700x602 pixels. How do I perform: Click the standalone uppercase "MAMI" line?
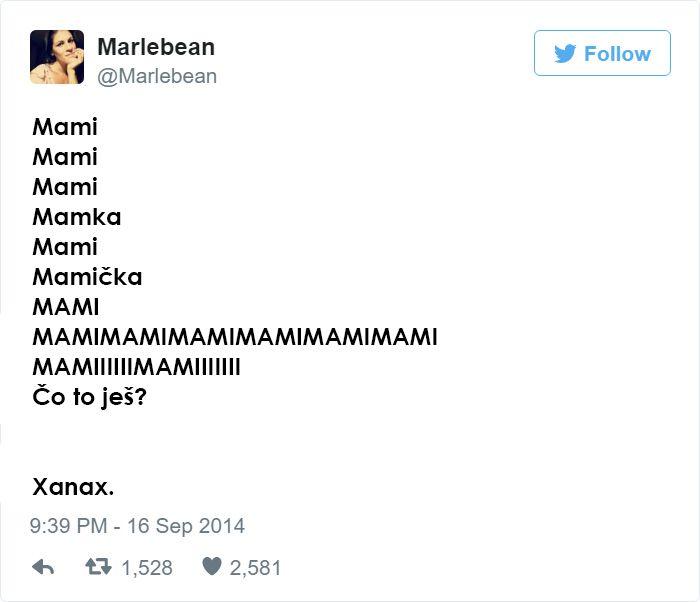click(66, 307)
